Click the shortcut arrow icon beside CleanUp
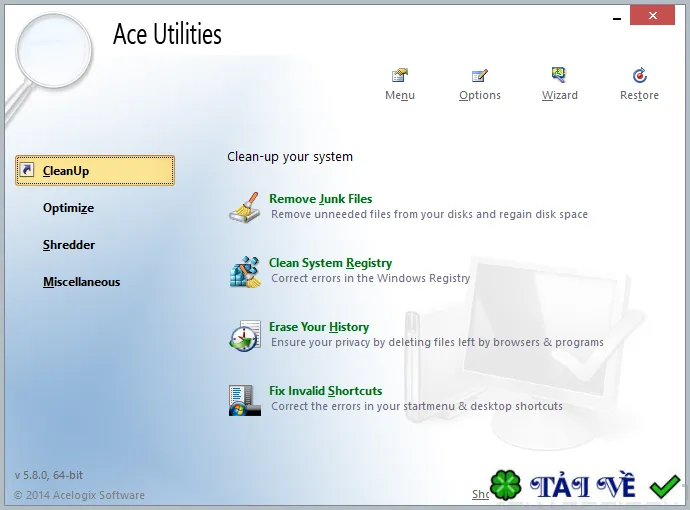Viewport: 690px width, 510px height. [27, 169]
